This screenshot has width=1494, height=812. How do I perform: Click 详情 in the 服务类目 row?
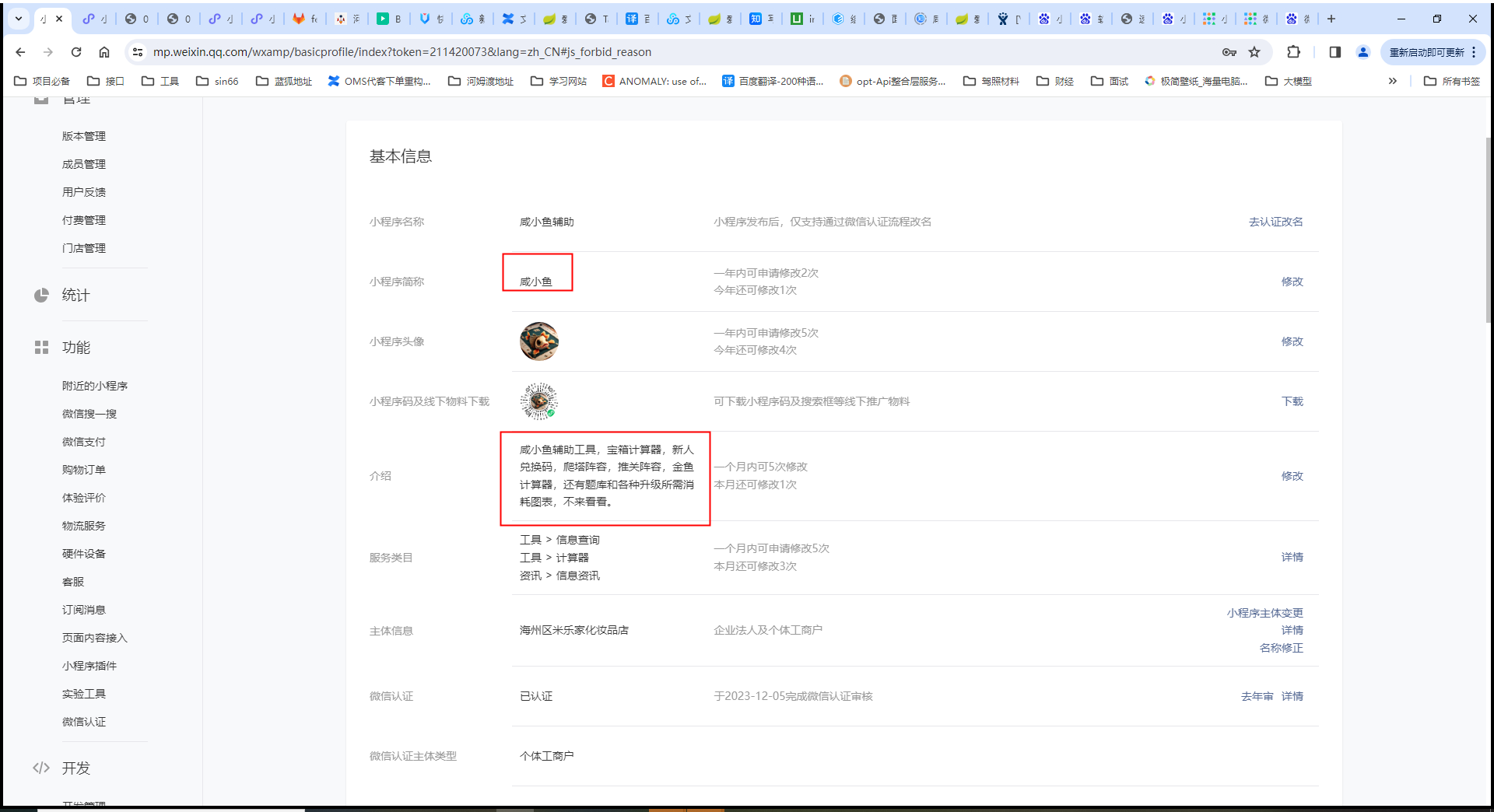pyautogui.click(x=1292, y=557)
